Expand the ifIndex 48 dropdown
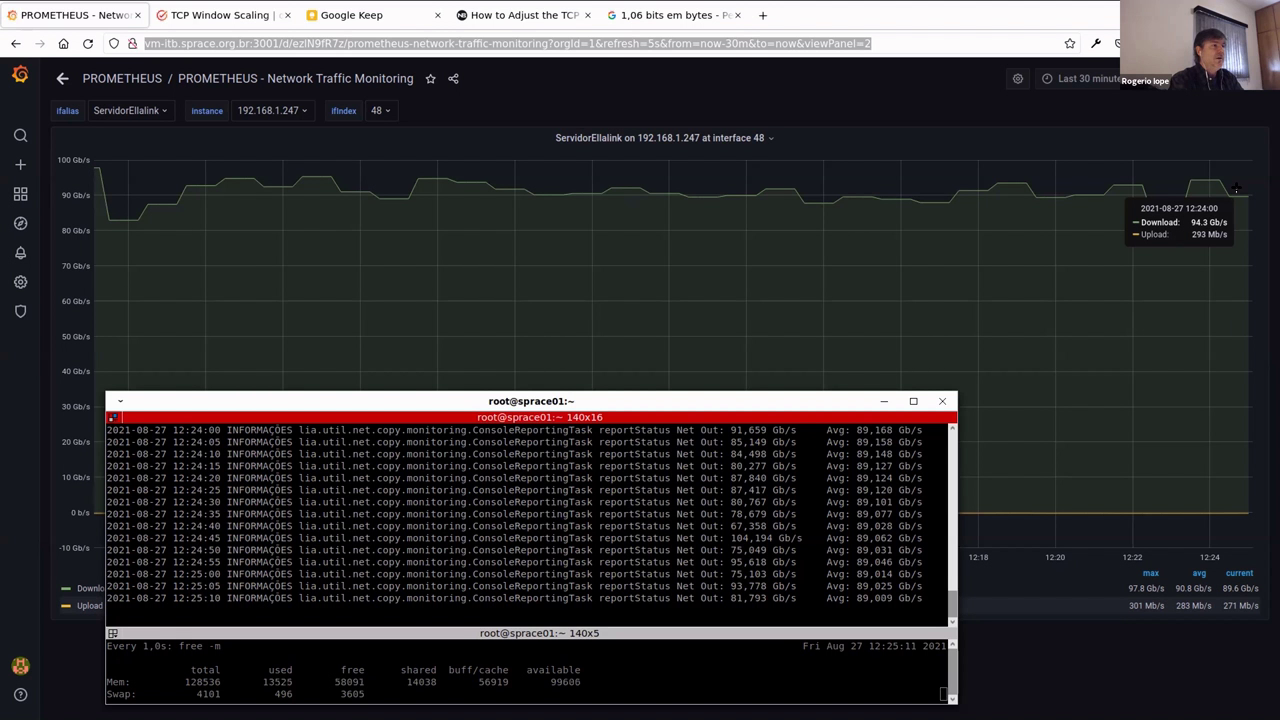Viewport: 1280px width, 720px height. (x=380, y=111)
